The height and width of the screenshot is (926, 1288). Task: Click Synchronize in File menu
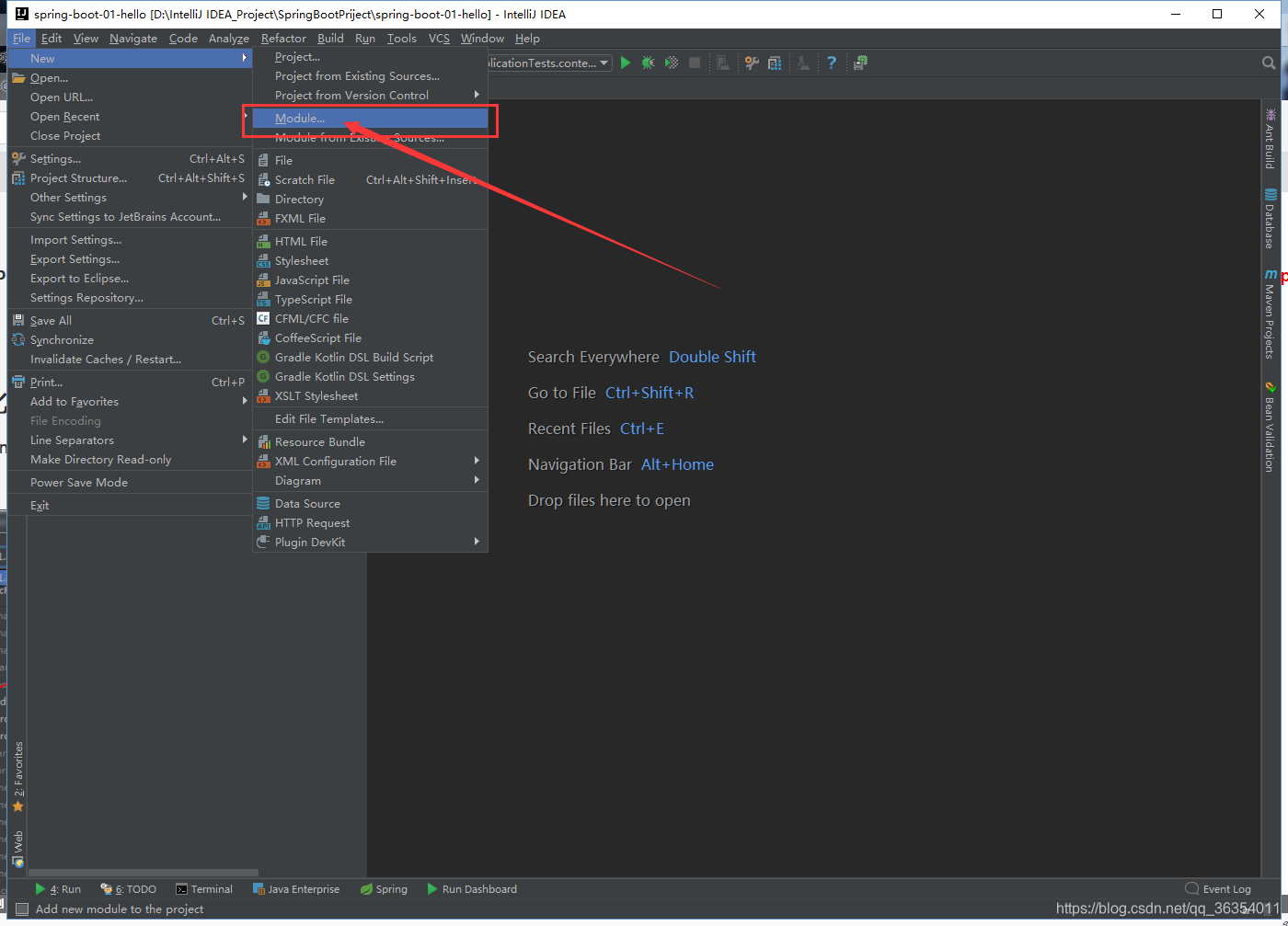click(x=130, y=340)
